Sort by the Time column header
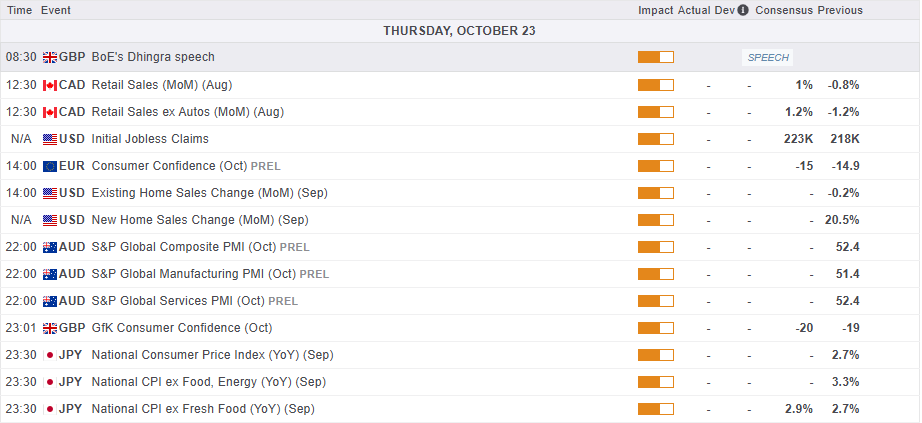This screenshot has width=922, height=423. (x=19, y=10)
